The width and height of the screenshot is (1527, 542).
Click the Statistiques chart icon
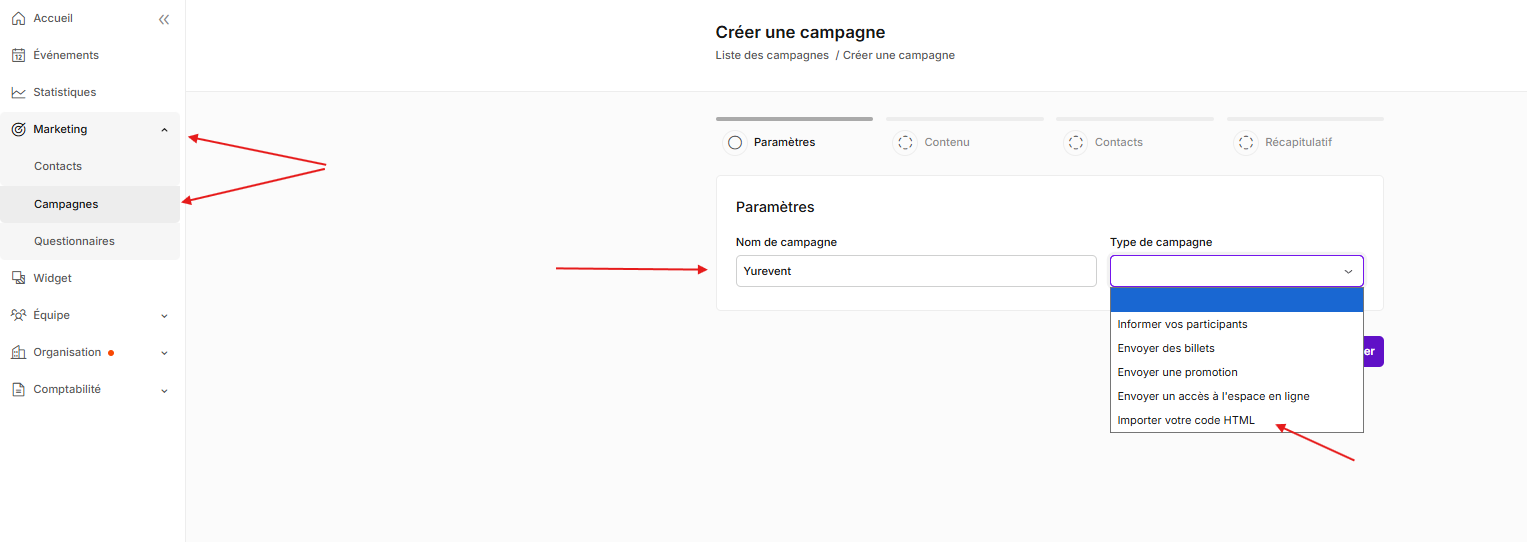point(18,92)
